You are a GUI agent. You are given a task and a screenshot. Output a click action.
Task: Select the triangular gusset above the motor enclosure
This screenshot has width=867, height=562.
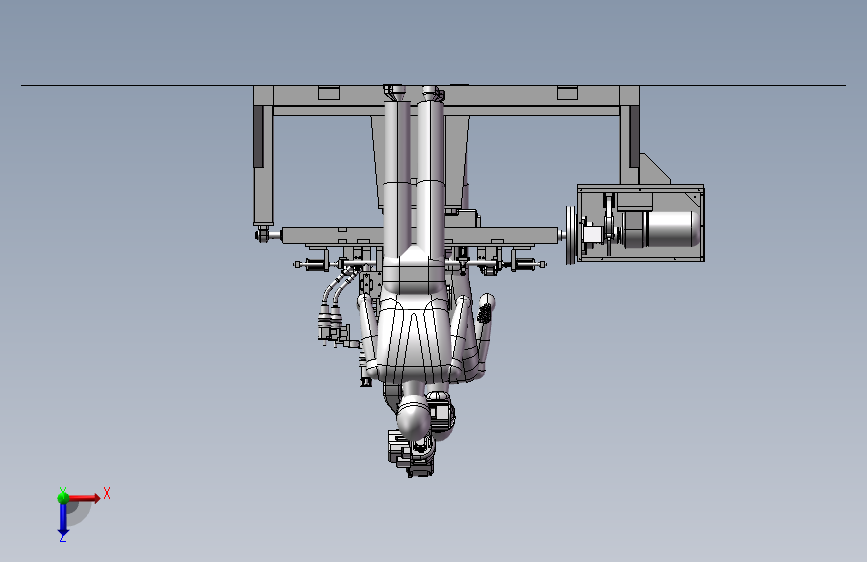655,169
